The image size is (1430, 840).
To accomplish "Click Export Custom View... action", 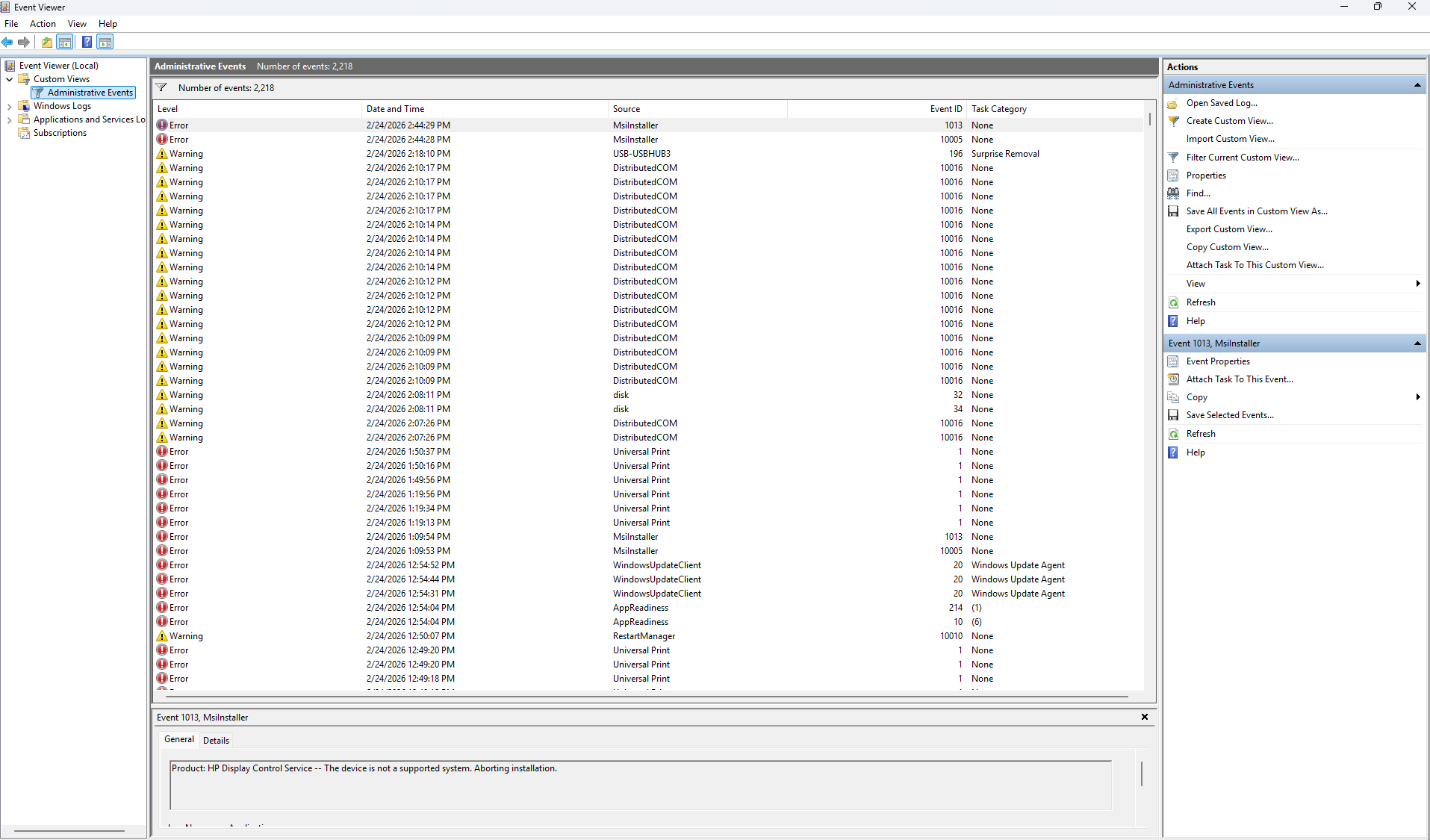I will click(1229, 229).
